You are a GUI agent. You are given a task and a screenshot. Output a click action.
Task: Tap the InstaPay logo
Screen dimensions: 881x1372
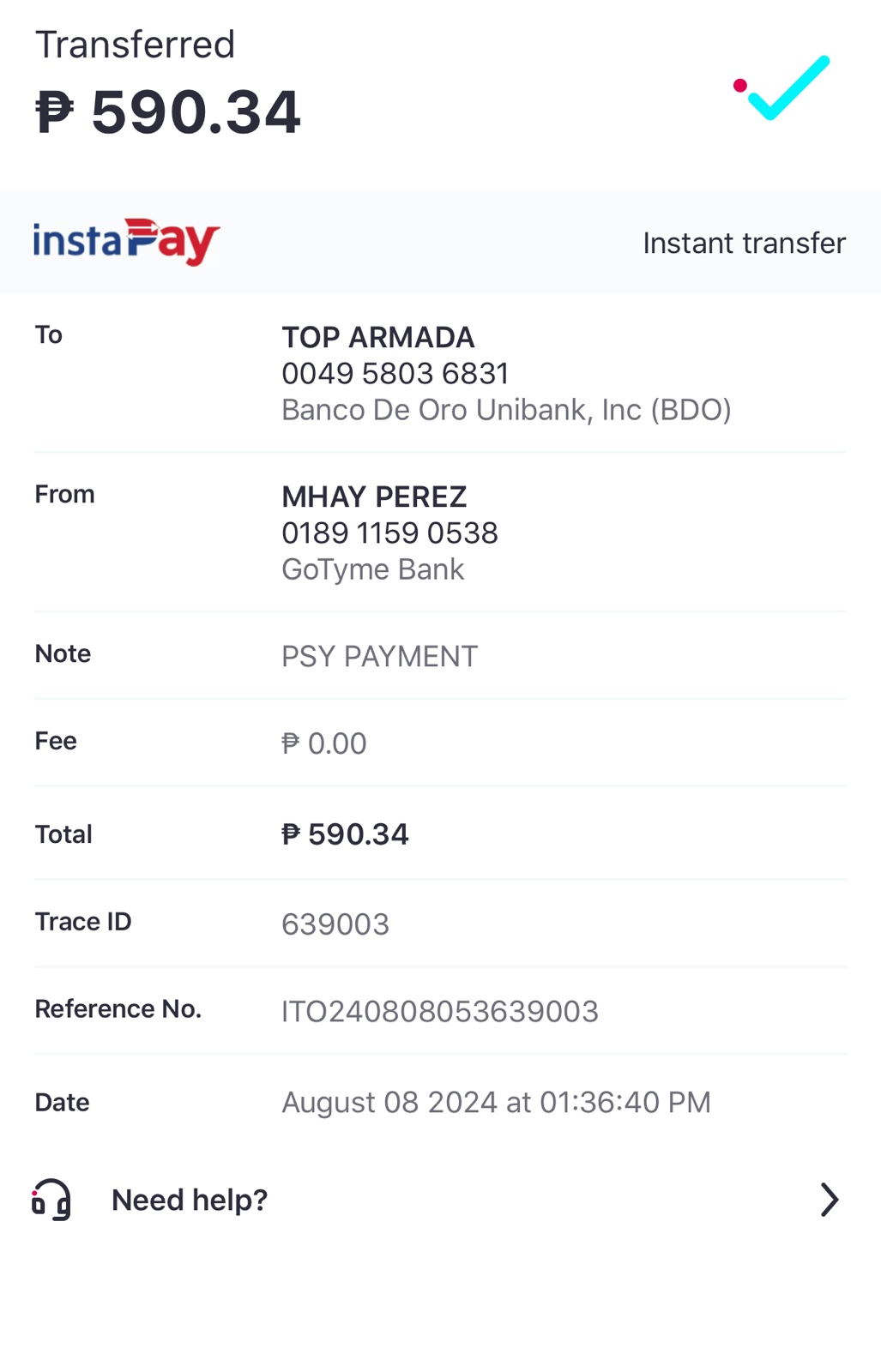pyautogui.click(x=126, y=242)
